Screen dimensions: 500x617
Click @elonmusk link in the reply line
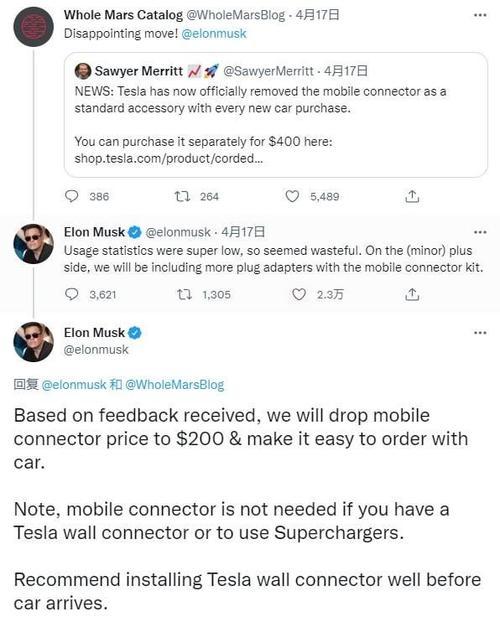pyautogui.click(x=74, y=384)
